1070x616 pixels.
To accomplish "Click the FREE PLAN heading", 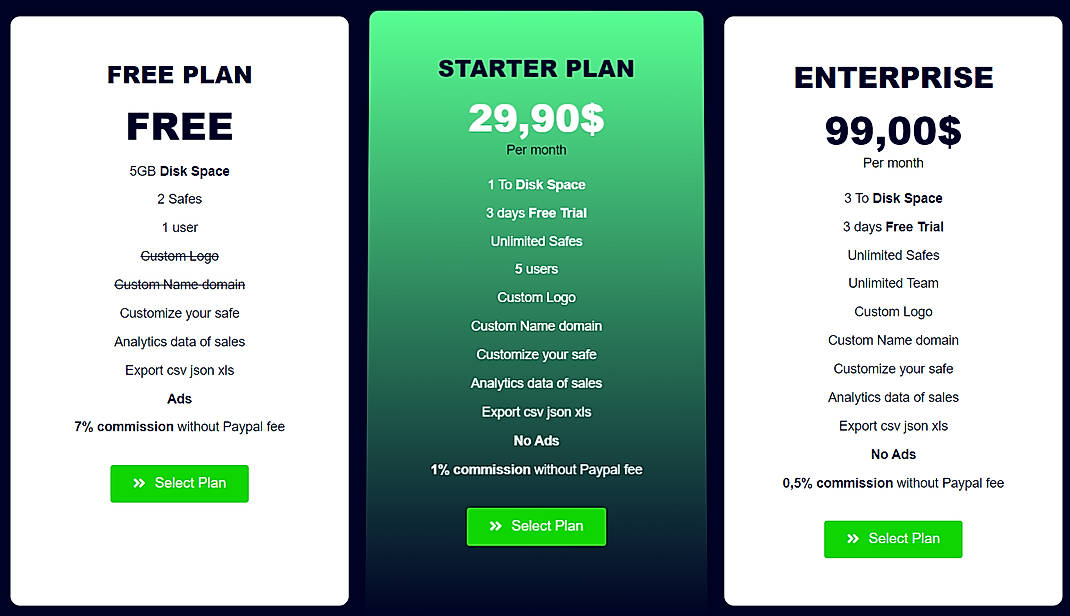I will pos(179,75).
